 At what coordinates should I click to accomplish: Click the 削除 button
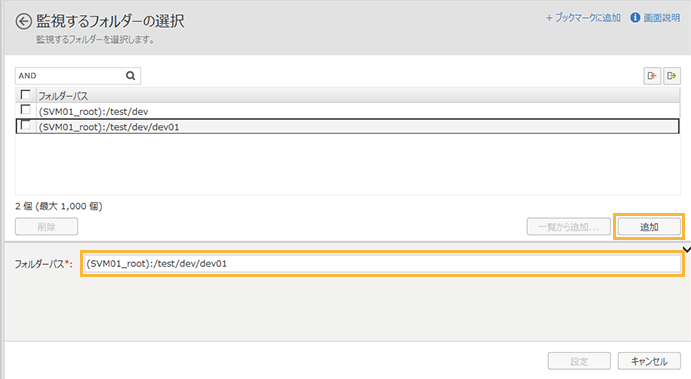point(46,227)
